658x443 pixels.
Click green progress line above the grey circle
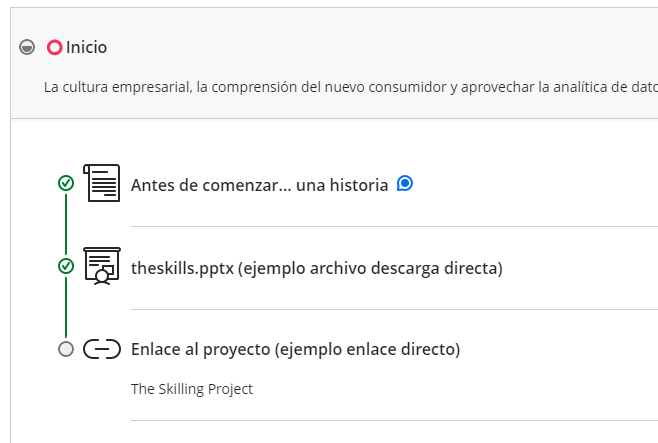pos(66,307)
